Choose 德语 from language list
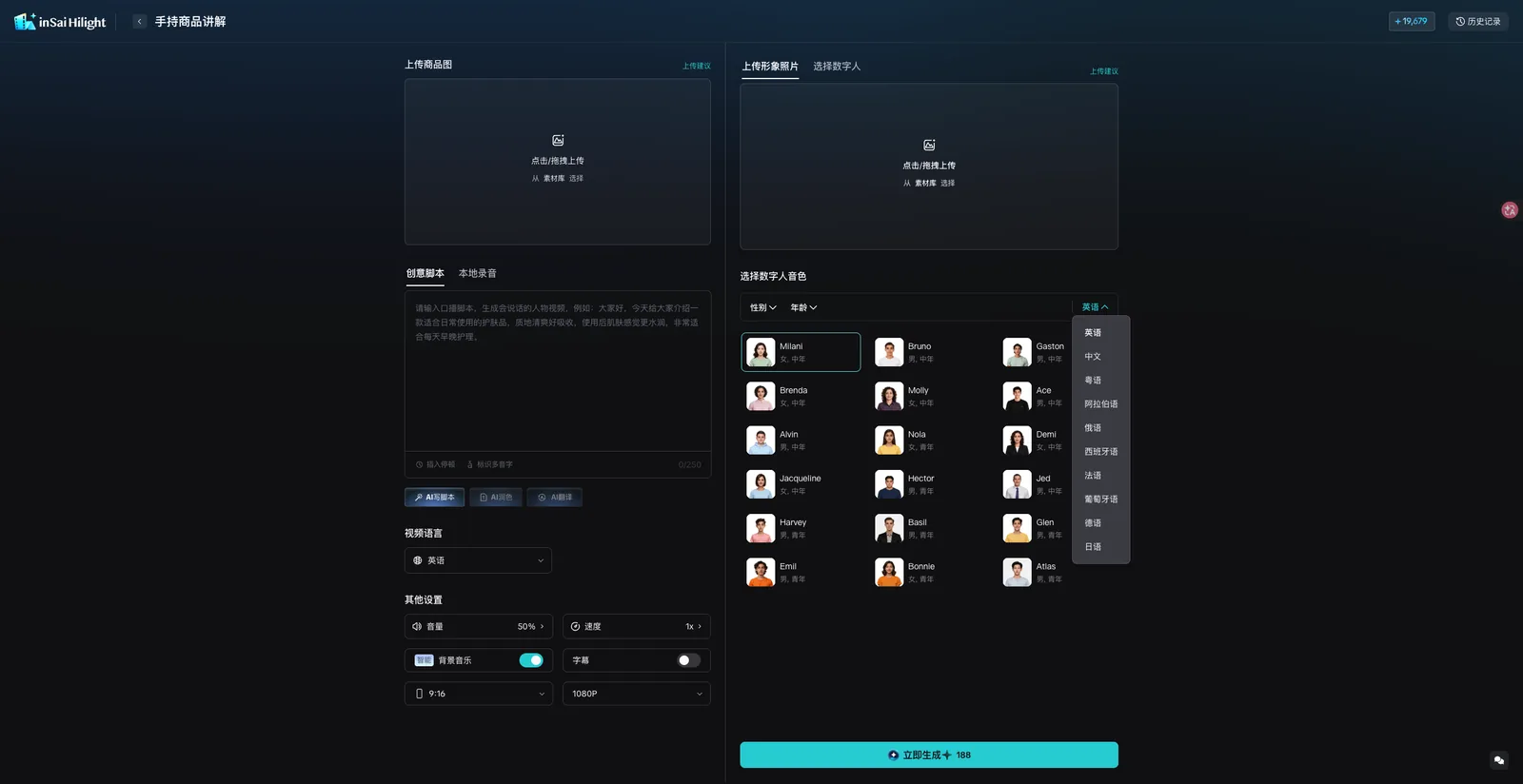This screenshot has width=1523, height=784. (1100, 523)
